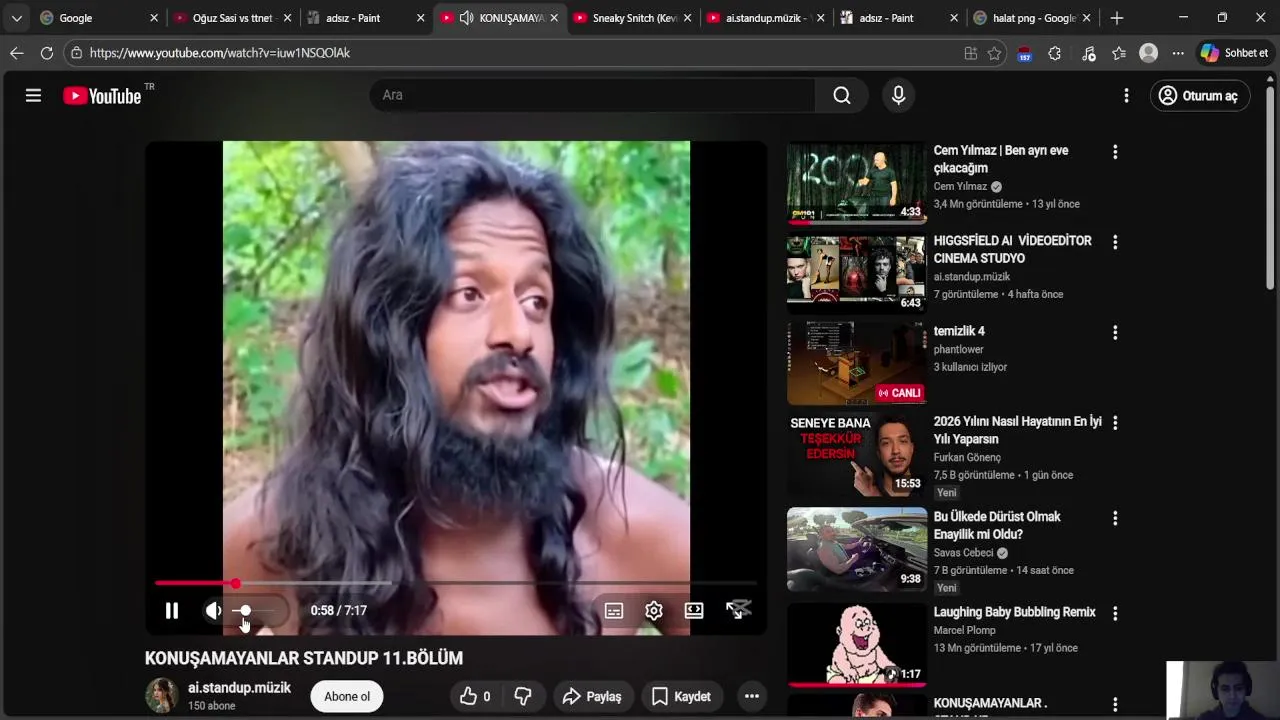Screen dimensions: 1280x720
Task: Click the 'Paylaş' share button
Action: point(592,696)
